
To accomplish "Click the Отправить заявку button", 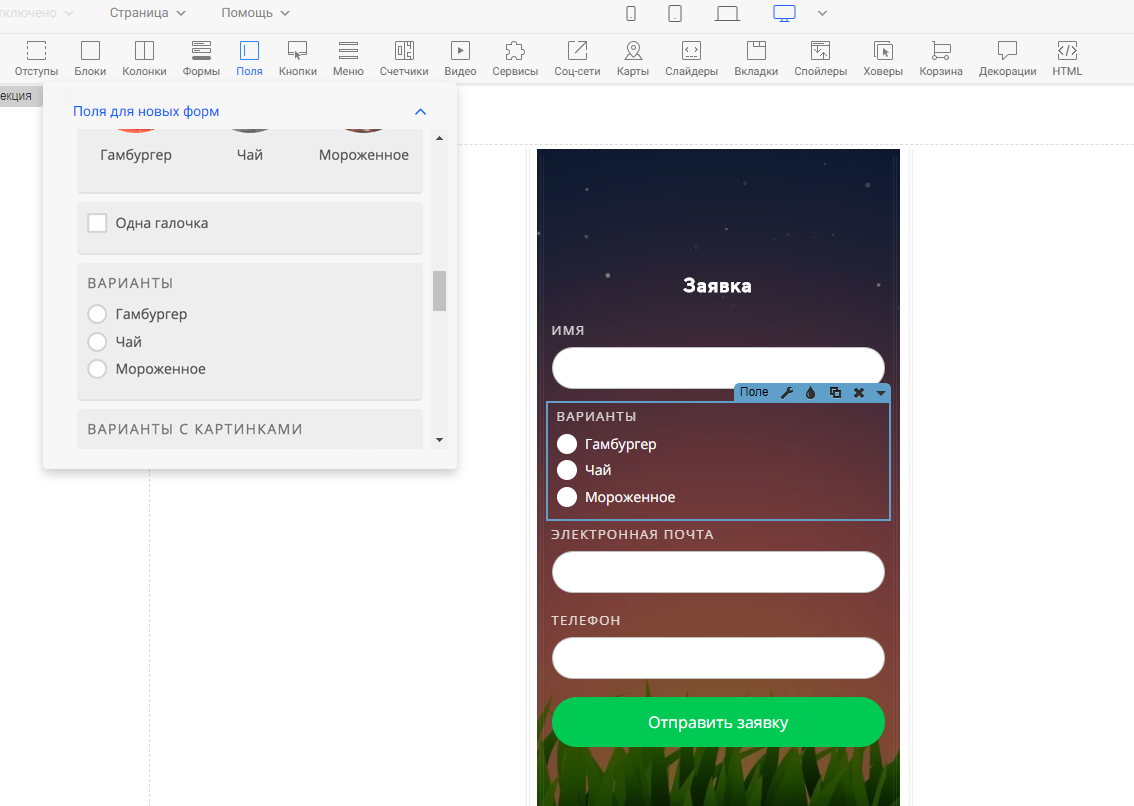I will pos(718,722).
